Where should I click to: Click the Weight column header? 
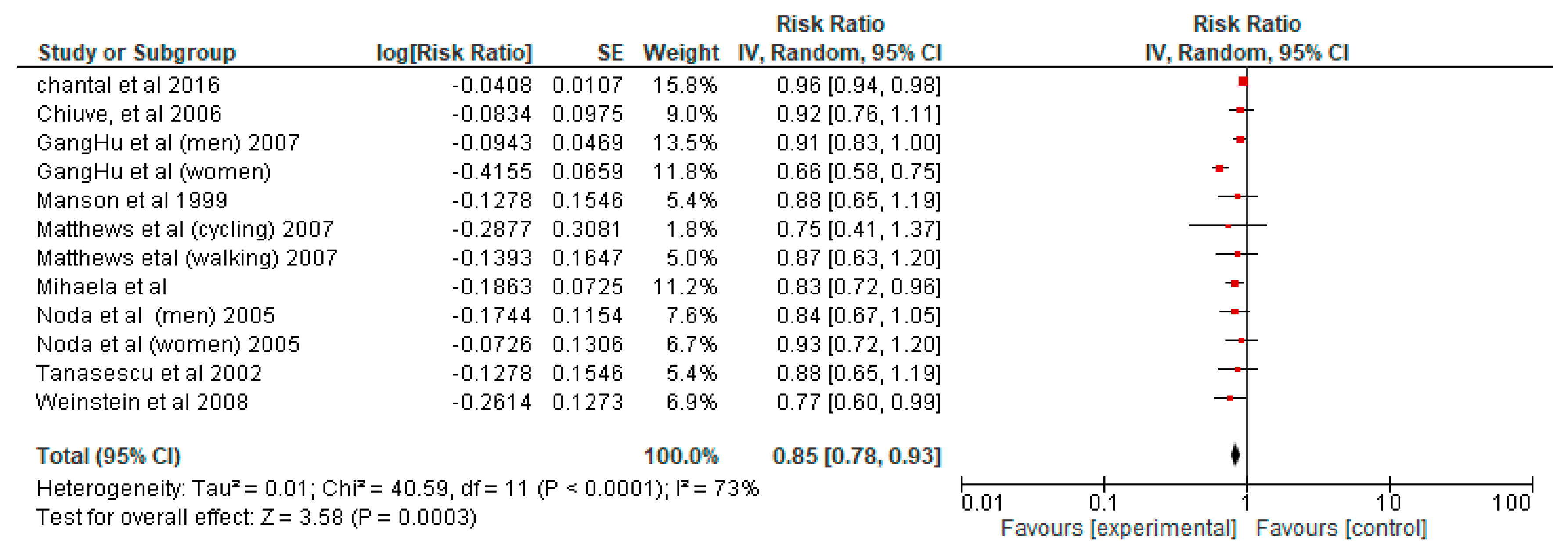point(681,53)
